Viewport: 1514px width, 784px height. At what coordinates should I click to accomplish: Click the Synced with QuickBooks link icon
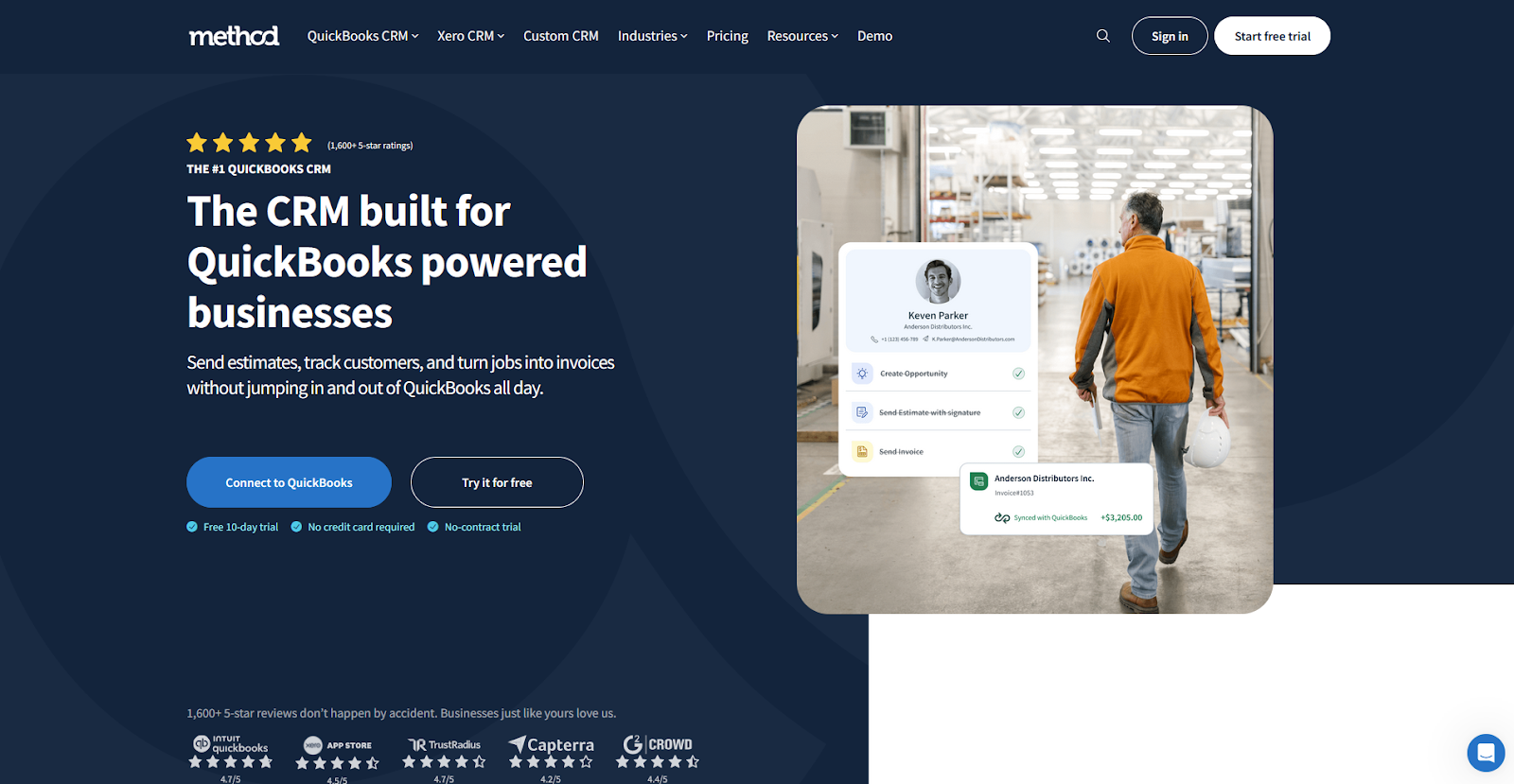1002,517
